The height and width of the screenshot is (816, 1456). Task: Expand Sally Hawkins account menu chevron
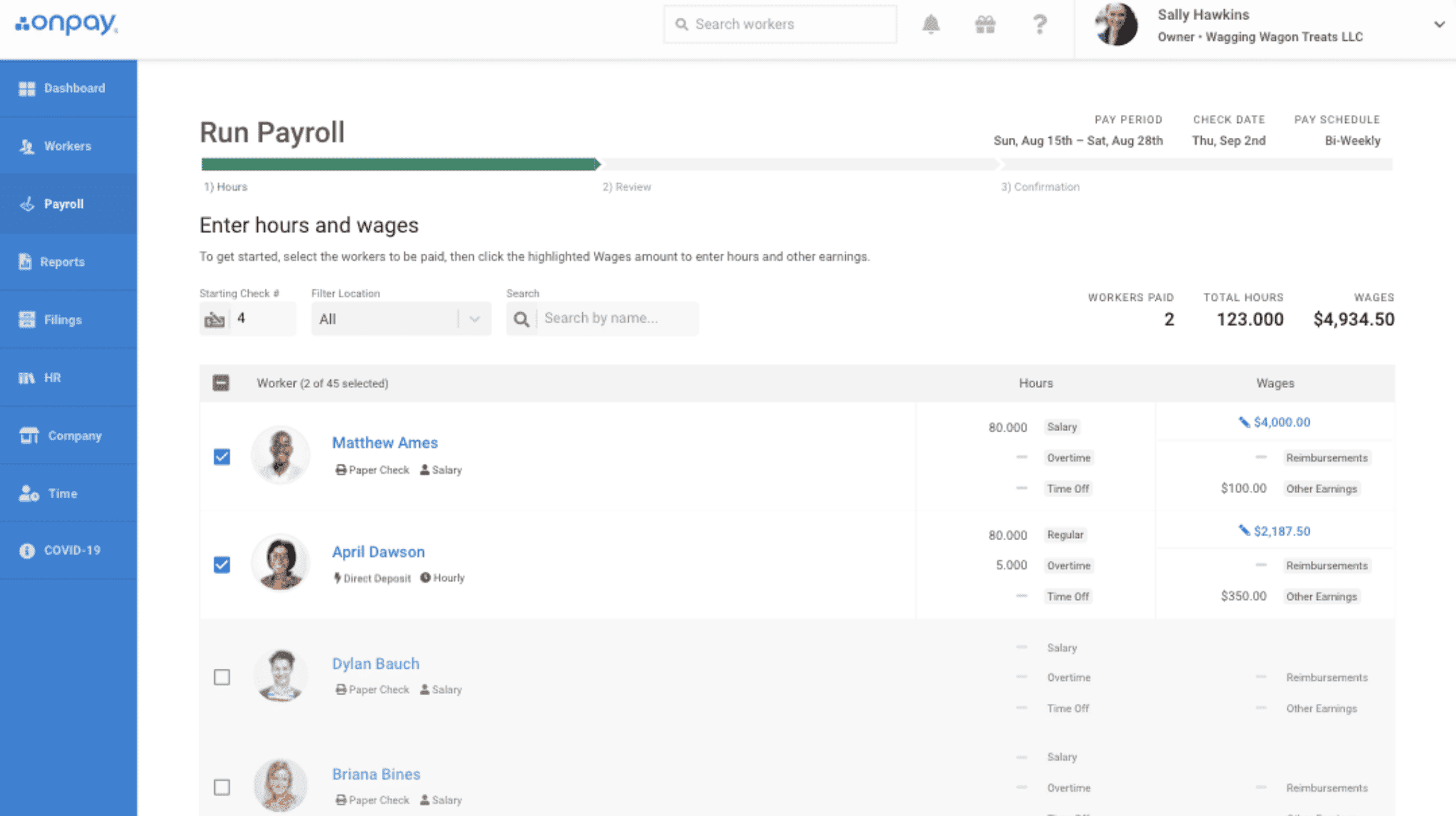pyautogui.click(x=1439, y=24)
